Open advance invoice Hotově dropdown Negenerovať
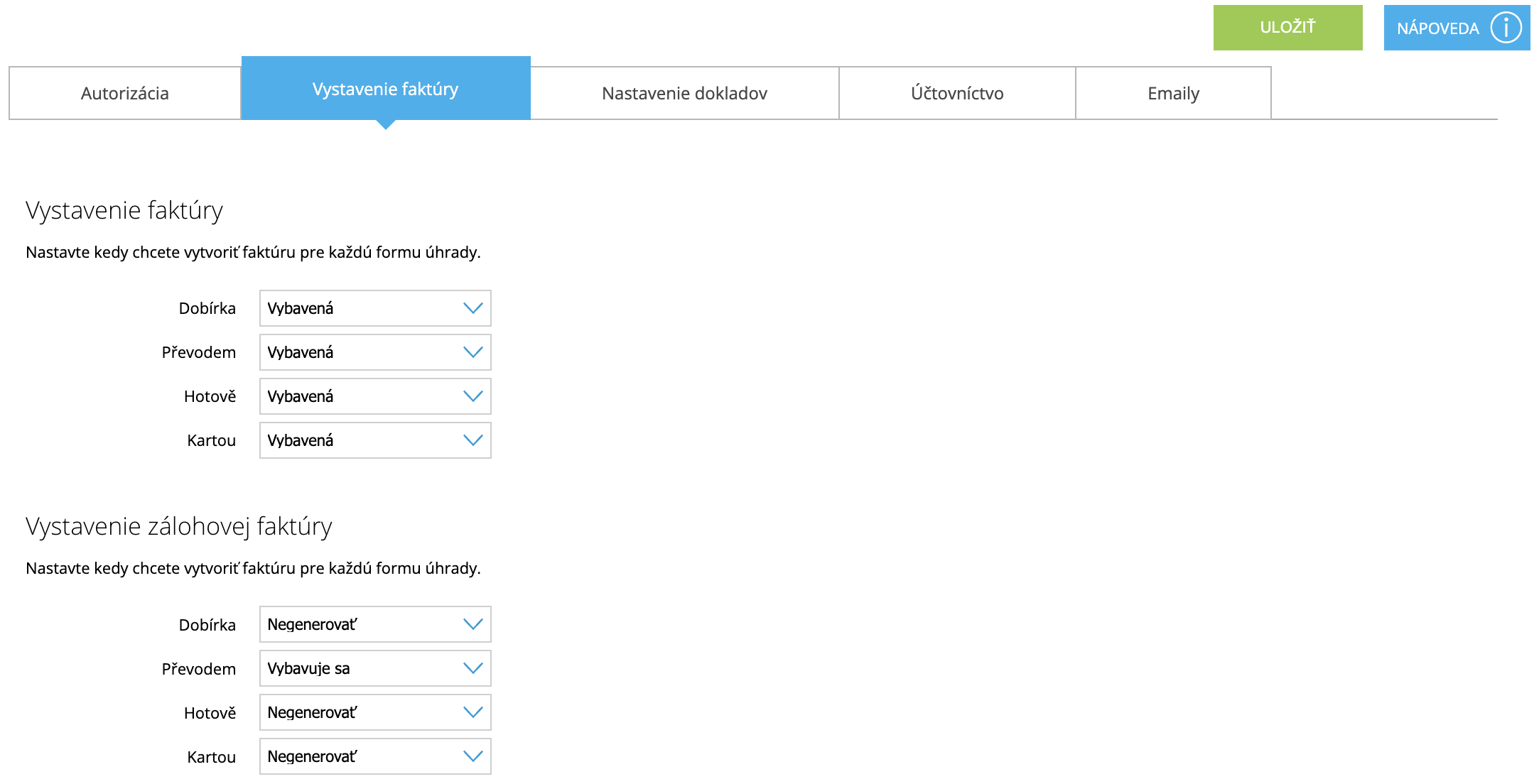 tap(375, 712)
